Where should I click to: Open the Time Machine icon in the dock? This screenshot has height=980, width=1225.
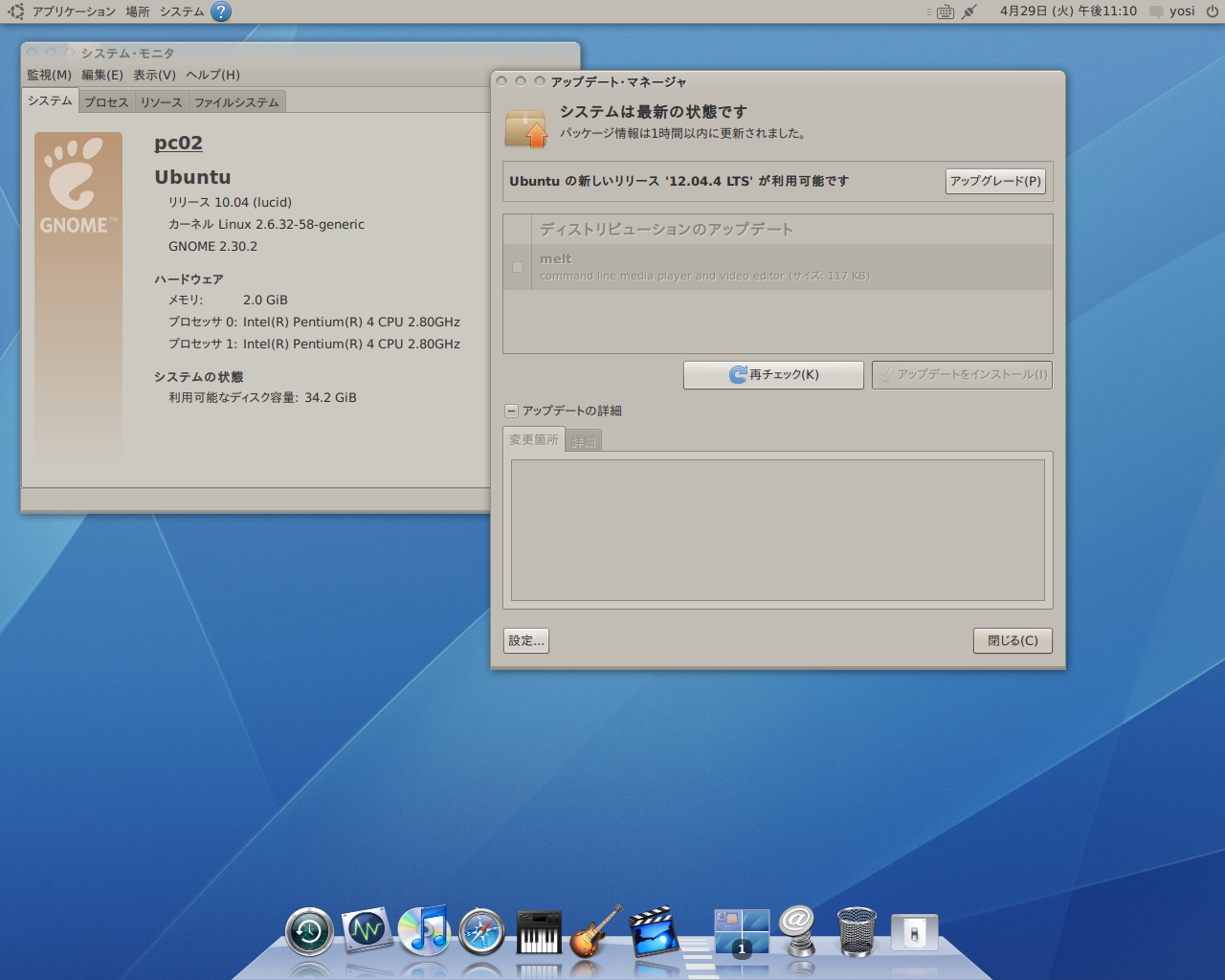click(x=309, y=931)
